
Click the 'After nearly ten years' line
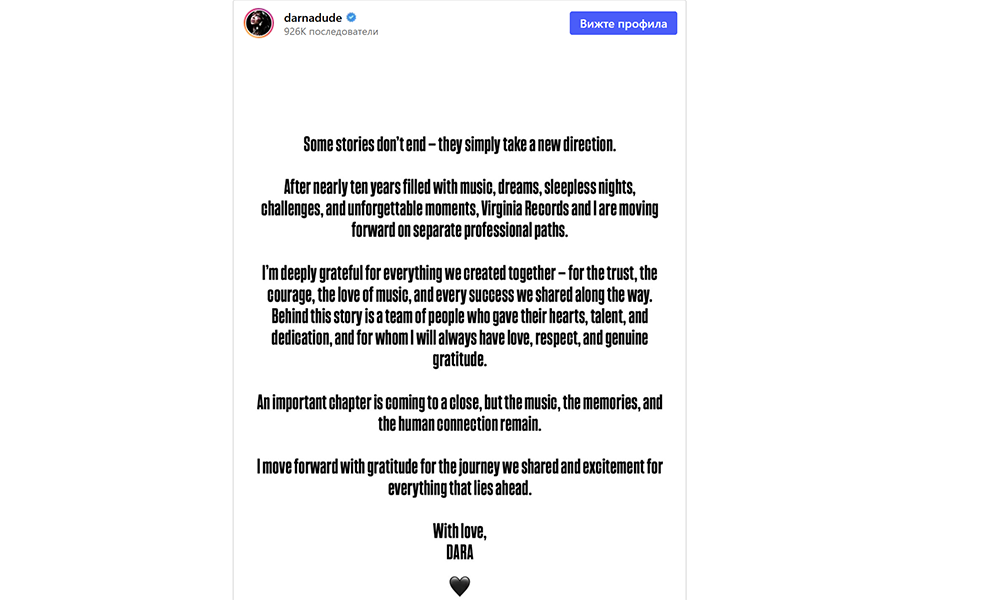tap(460, 187)
